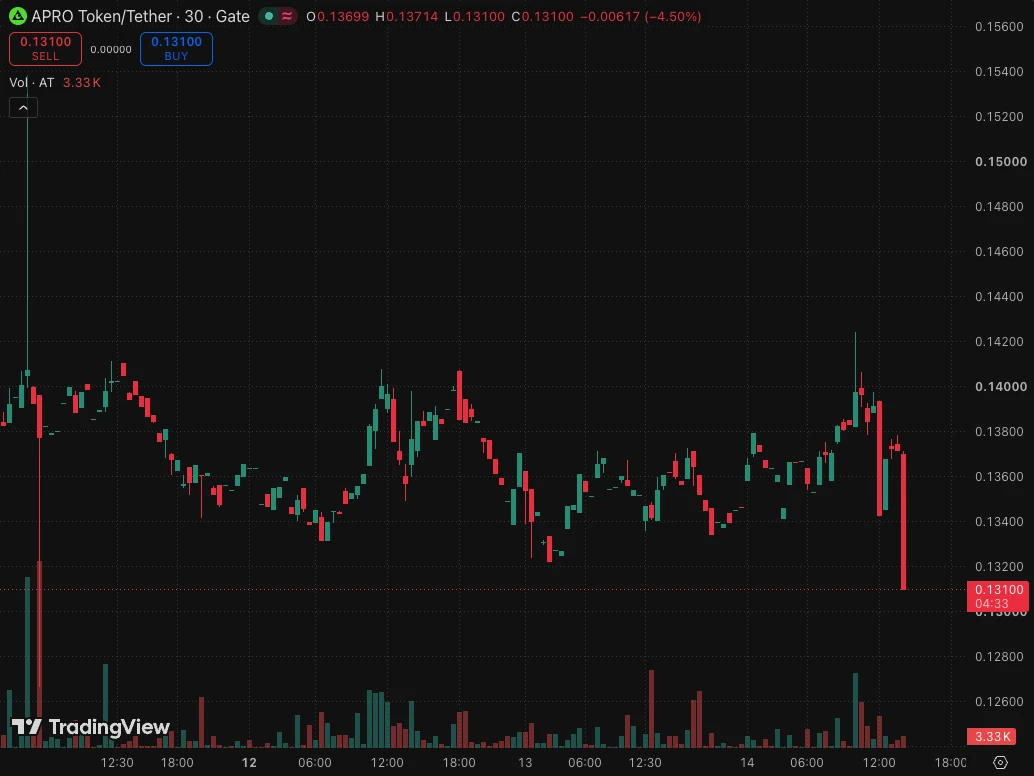This screenshot has width=1034, height=776.
Task: Click the 0.00000 spread between SELL and BUY
Action: pos(111,49)
